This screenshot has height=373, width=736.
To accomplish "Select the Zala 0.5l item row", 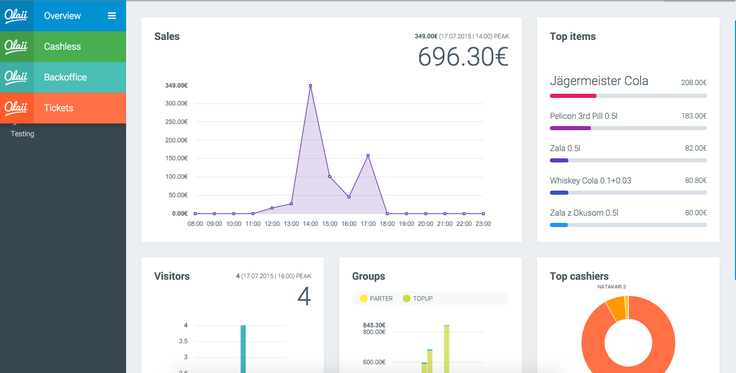I will [628, 153].
